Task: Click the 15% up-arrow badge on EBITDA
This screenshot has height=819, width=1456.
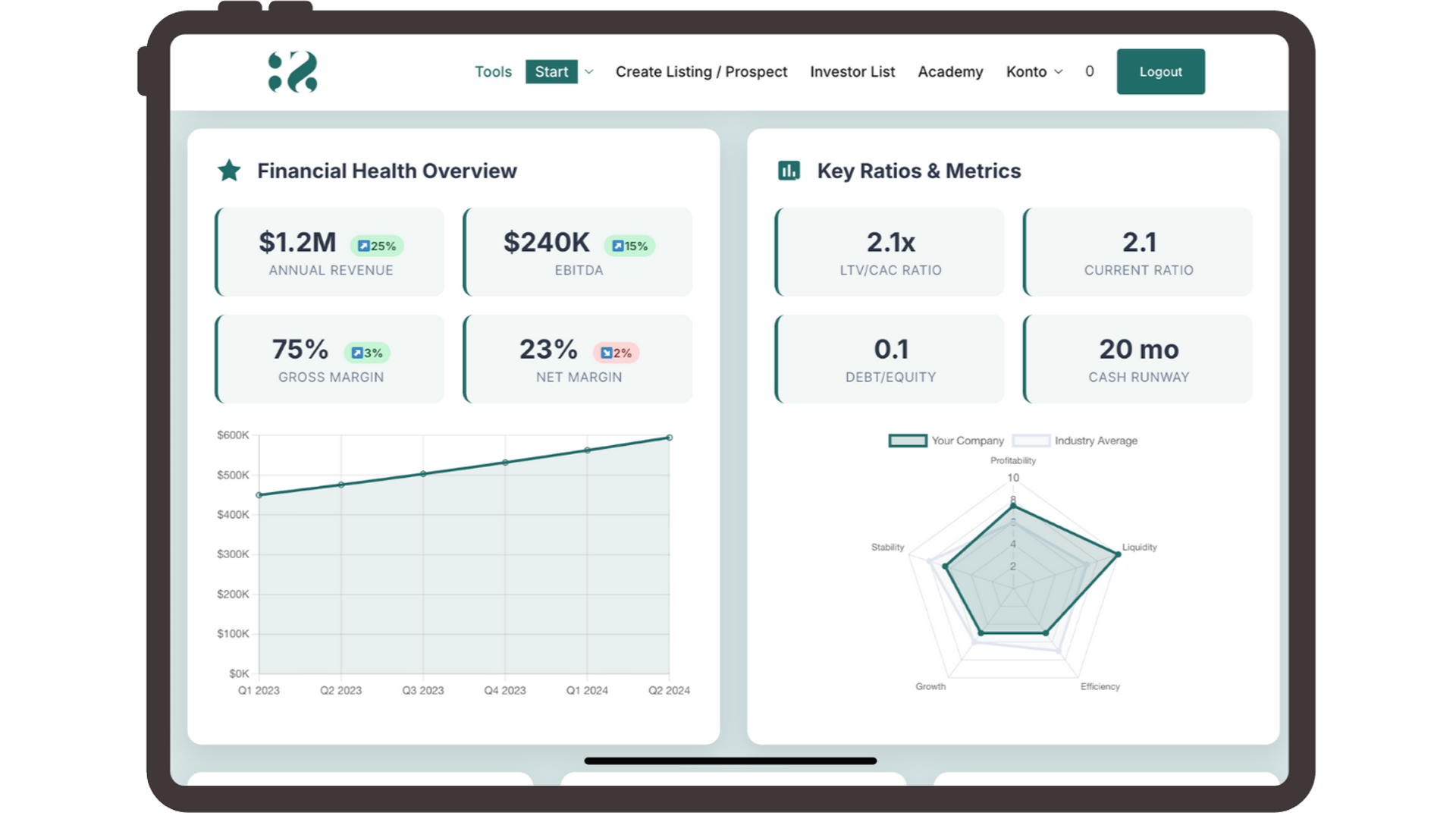Action: point(629,246)
